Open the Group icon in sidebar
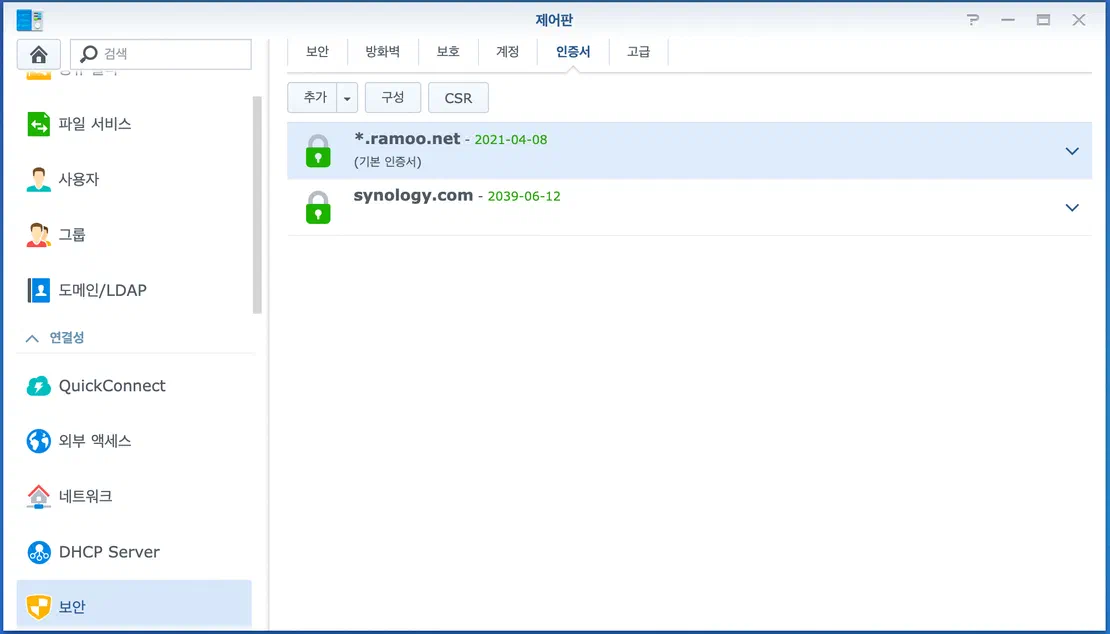Screen dimensions: 1110x634 pos(38,234)
